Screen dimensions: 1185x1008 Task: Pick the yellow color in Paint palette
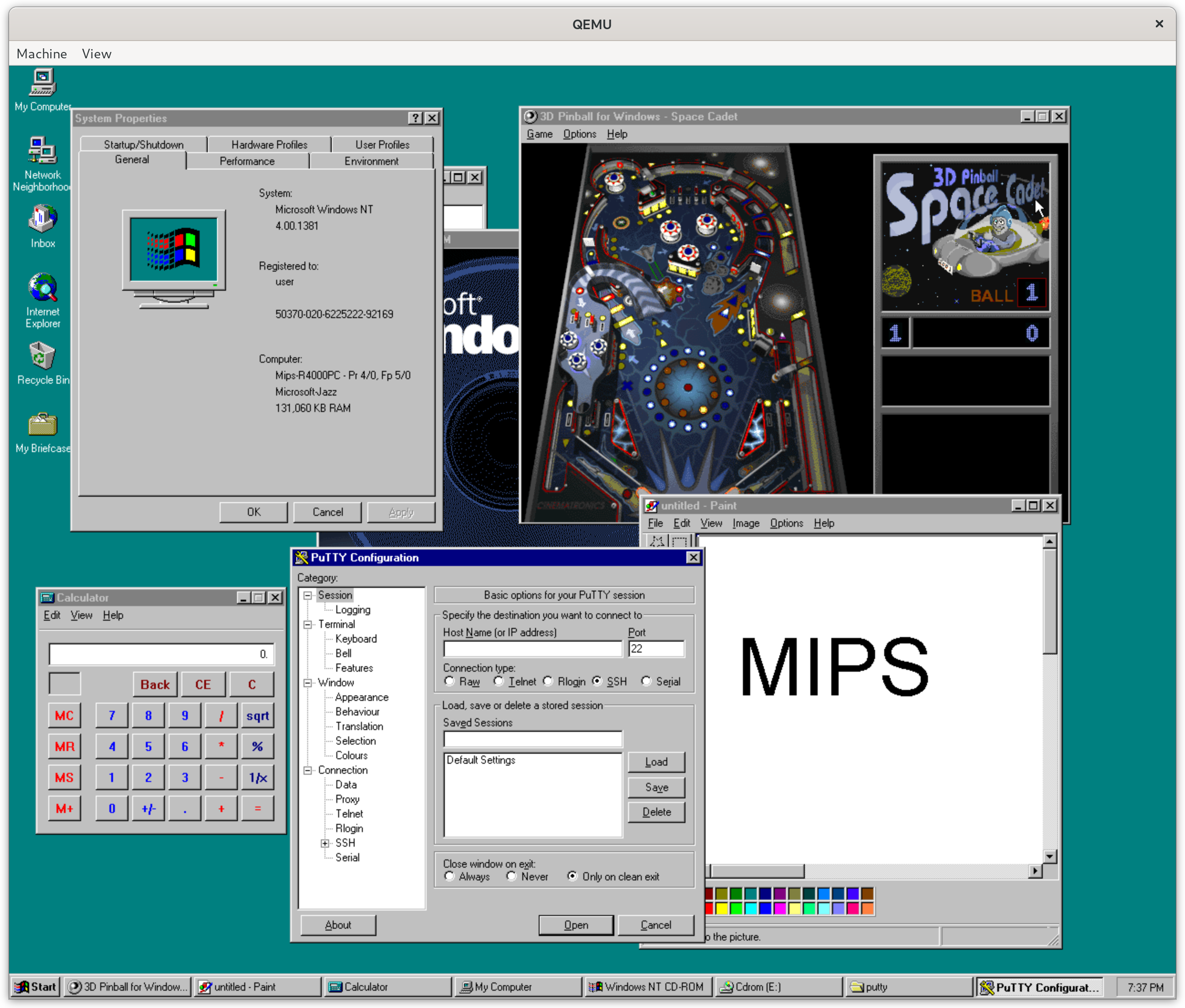722,909
